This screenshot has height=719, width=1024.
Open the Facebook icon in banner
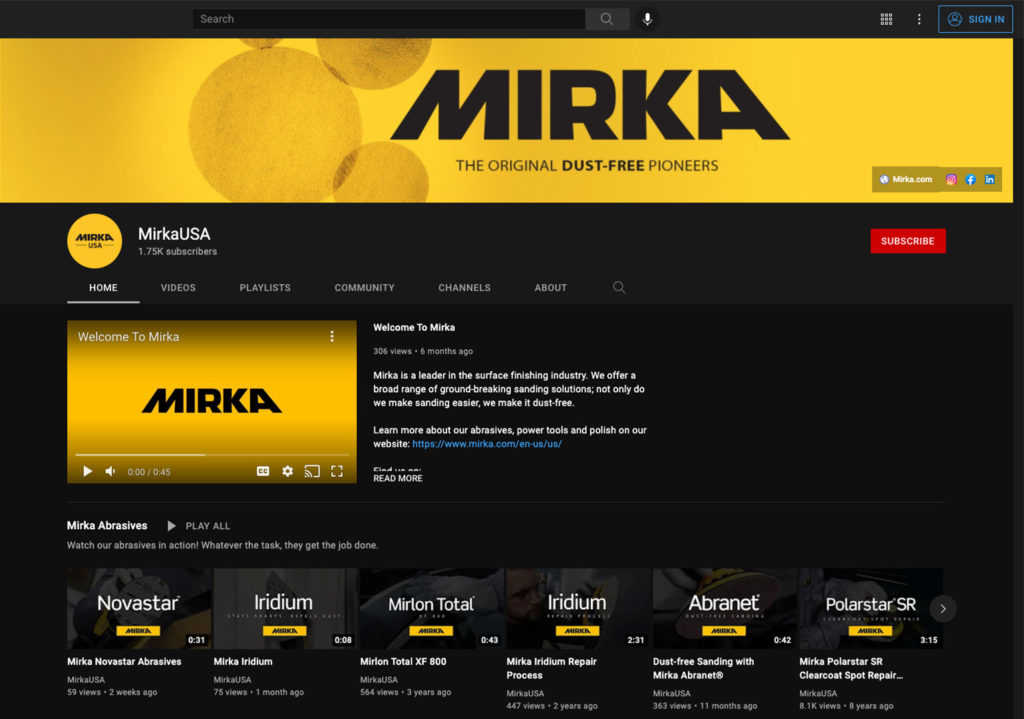[x=970, y=180]
